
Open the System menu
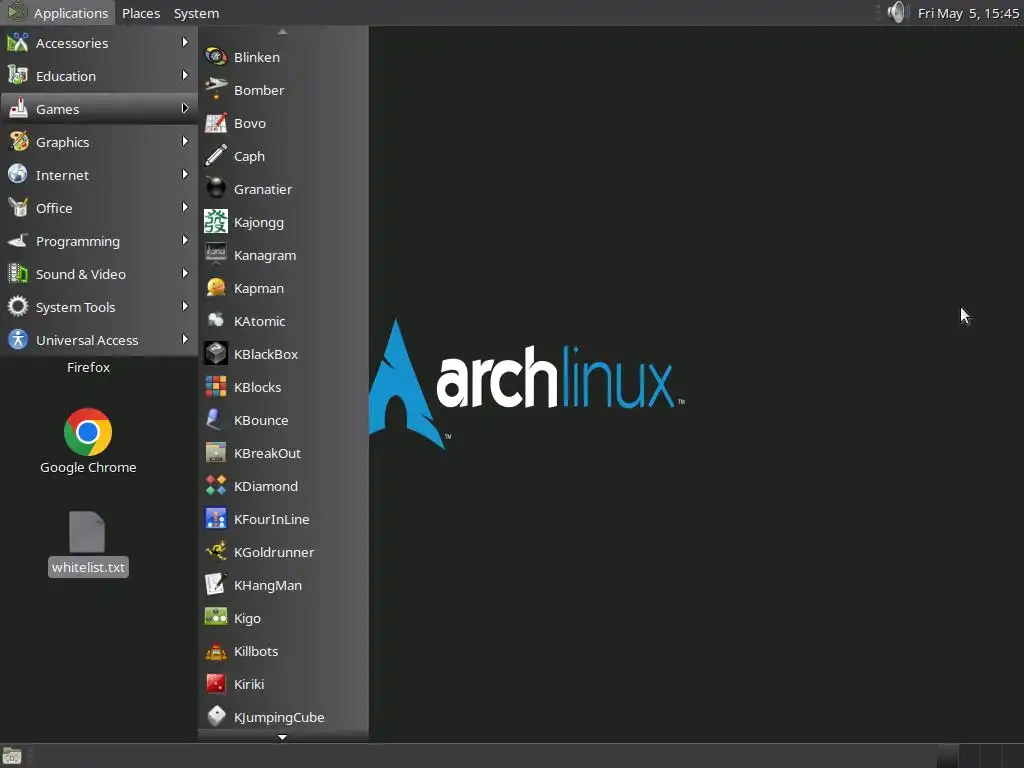196,13
